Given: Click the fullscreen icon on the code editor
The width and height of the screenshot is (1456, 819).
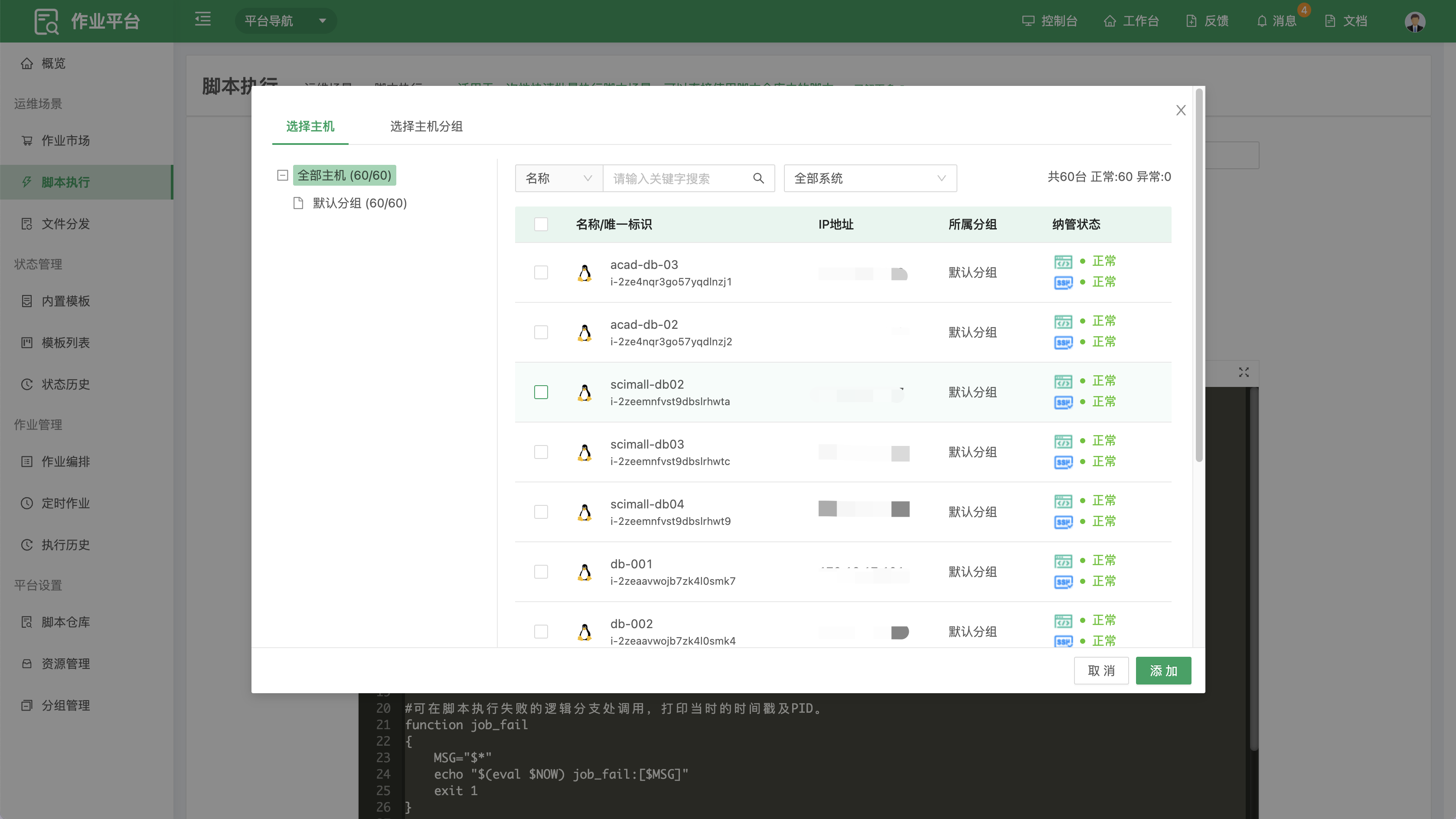Looking at the screenshot, I should coord(1244,372).
